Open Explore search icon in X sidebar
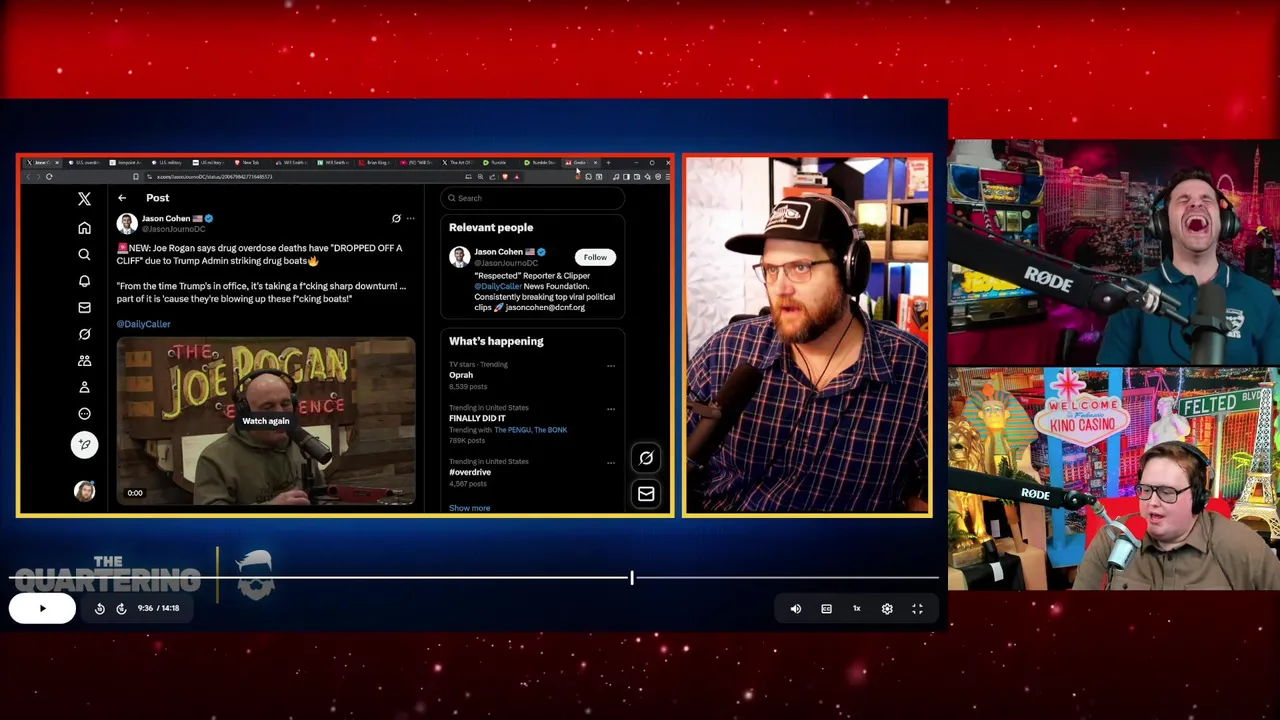The width and height of the screenshot is (1280, 720). 84,254
